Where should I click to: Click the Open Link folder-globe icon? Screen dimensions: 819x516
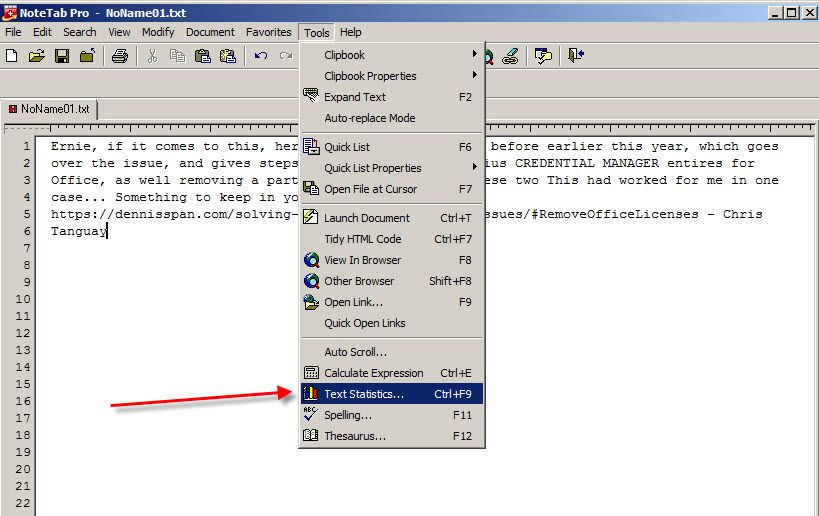pos(311,302)
